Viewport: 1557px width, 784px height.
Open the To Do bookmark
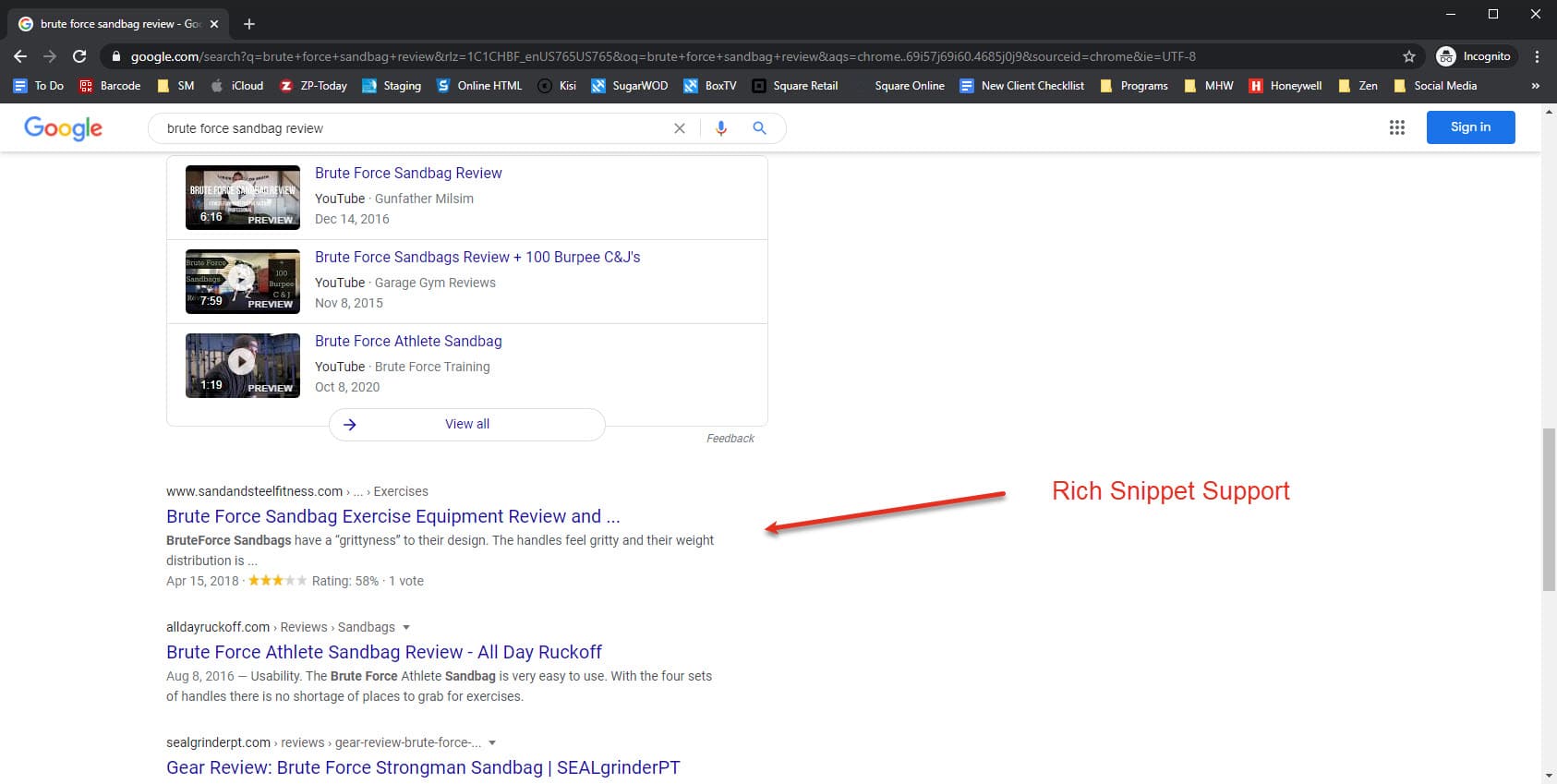click(x=39, y=86)
